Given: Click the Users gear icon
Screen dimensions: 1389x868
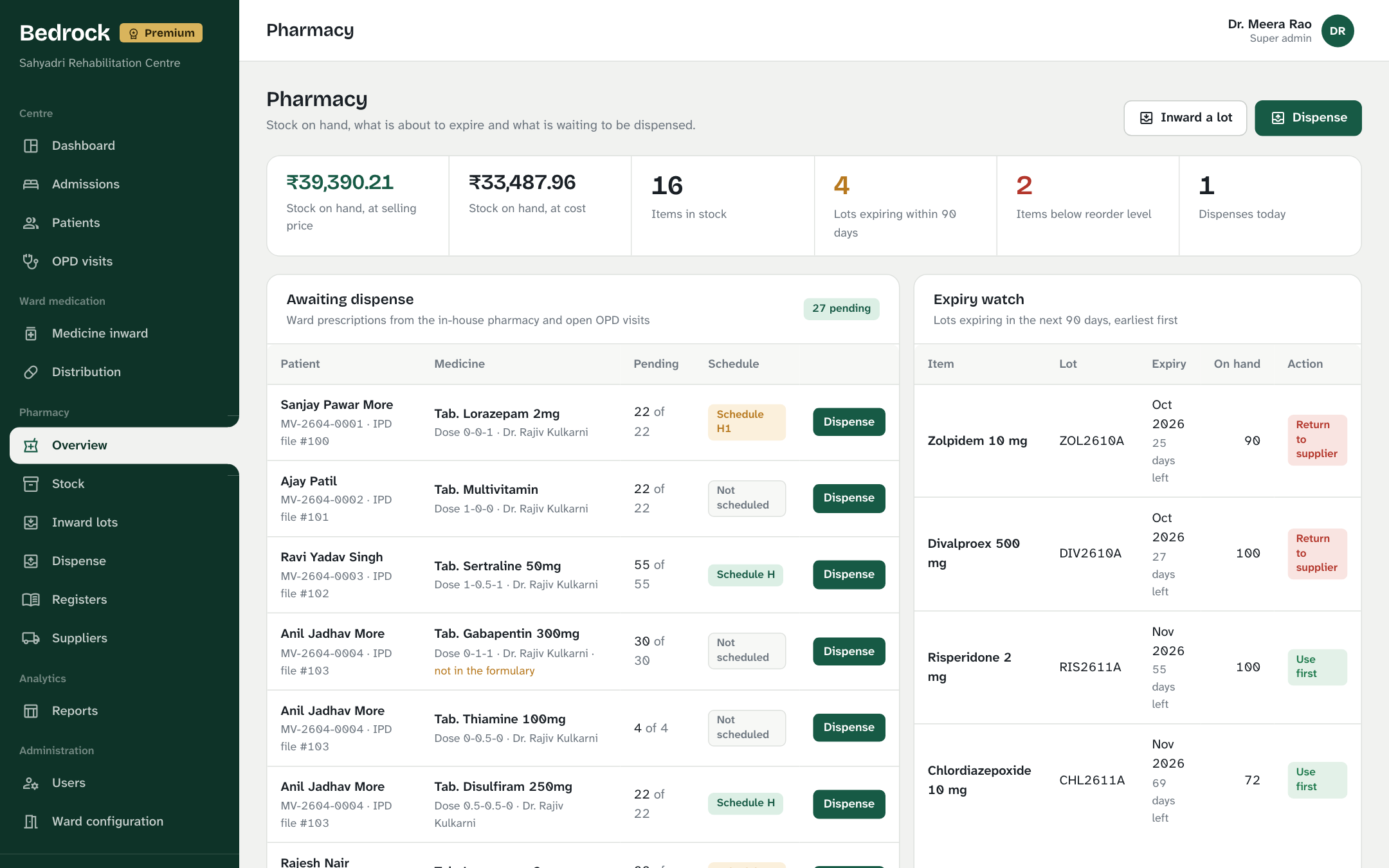Looking at the screenshot, I should [31, 783].
